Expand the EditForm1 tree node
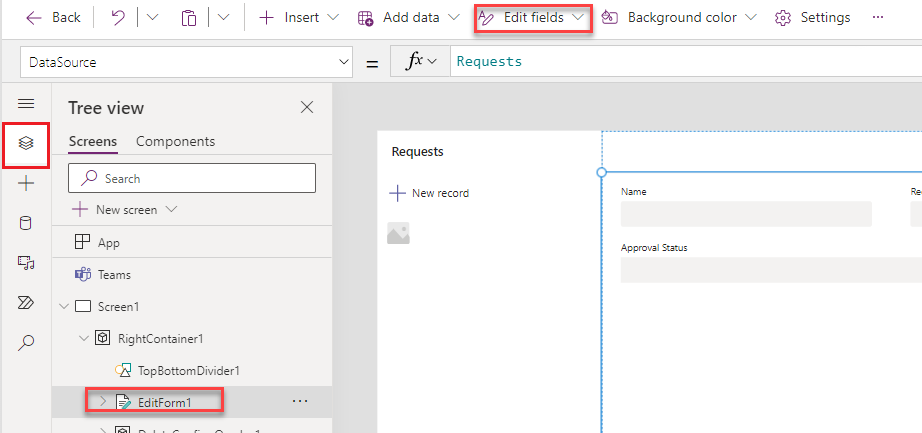Image resolution: width=922 pixels, height=433 pixels. tap(103, 401)
